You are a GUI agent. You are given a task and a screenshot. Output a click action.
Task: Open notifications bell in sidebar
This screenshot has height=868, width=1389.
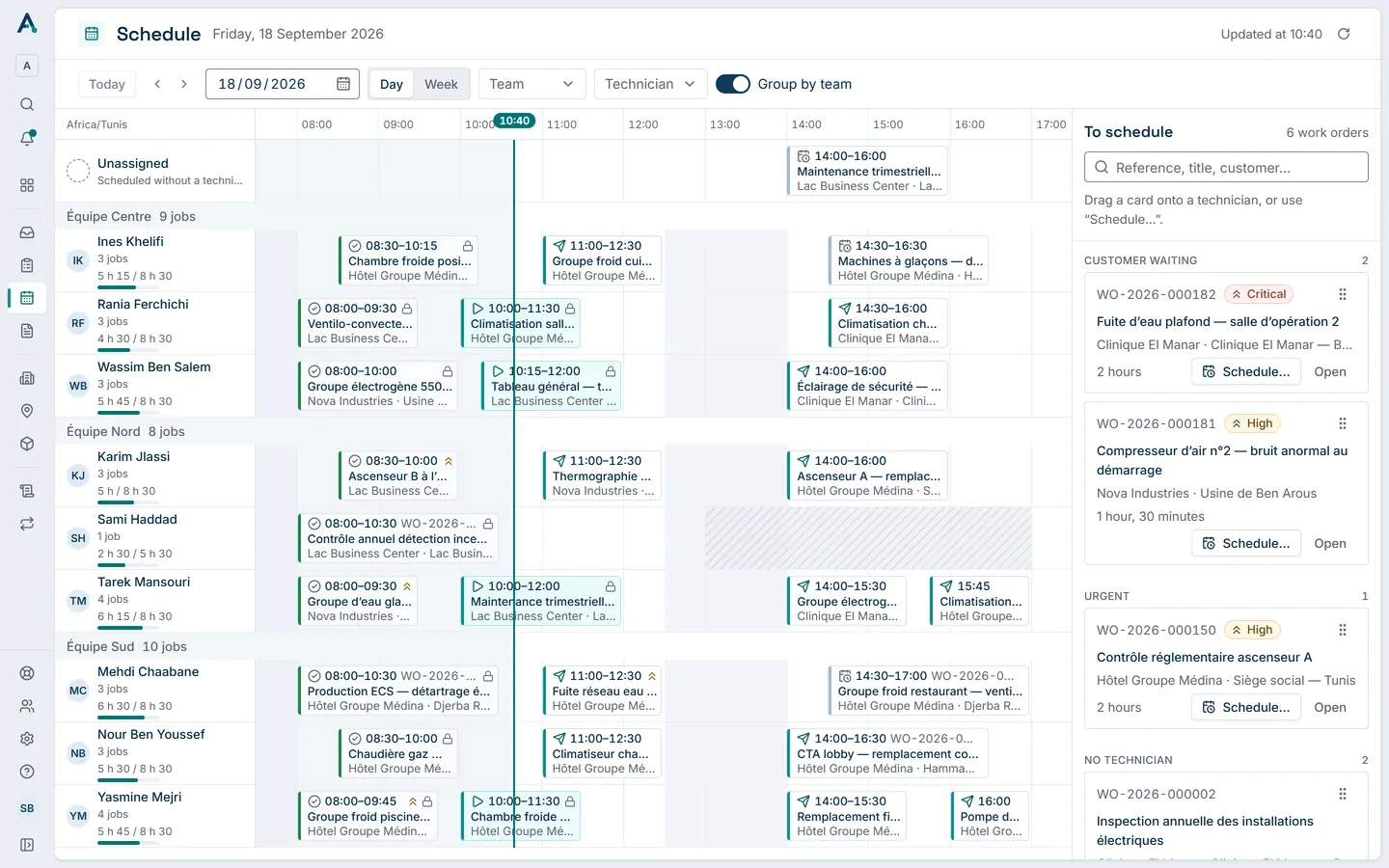click(x=27, y=139)
